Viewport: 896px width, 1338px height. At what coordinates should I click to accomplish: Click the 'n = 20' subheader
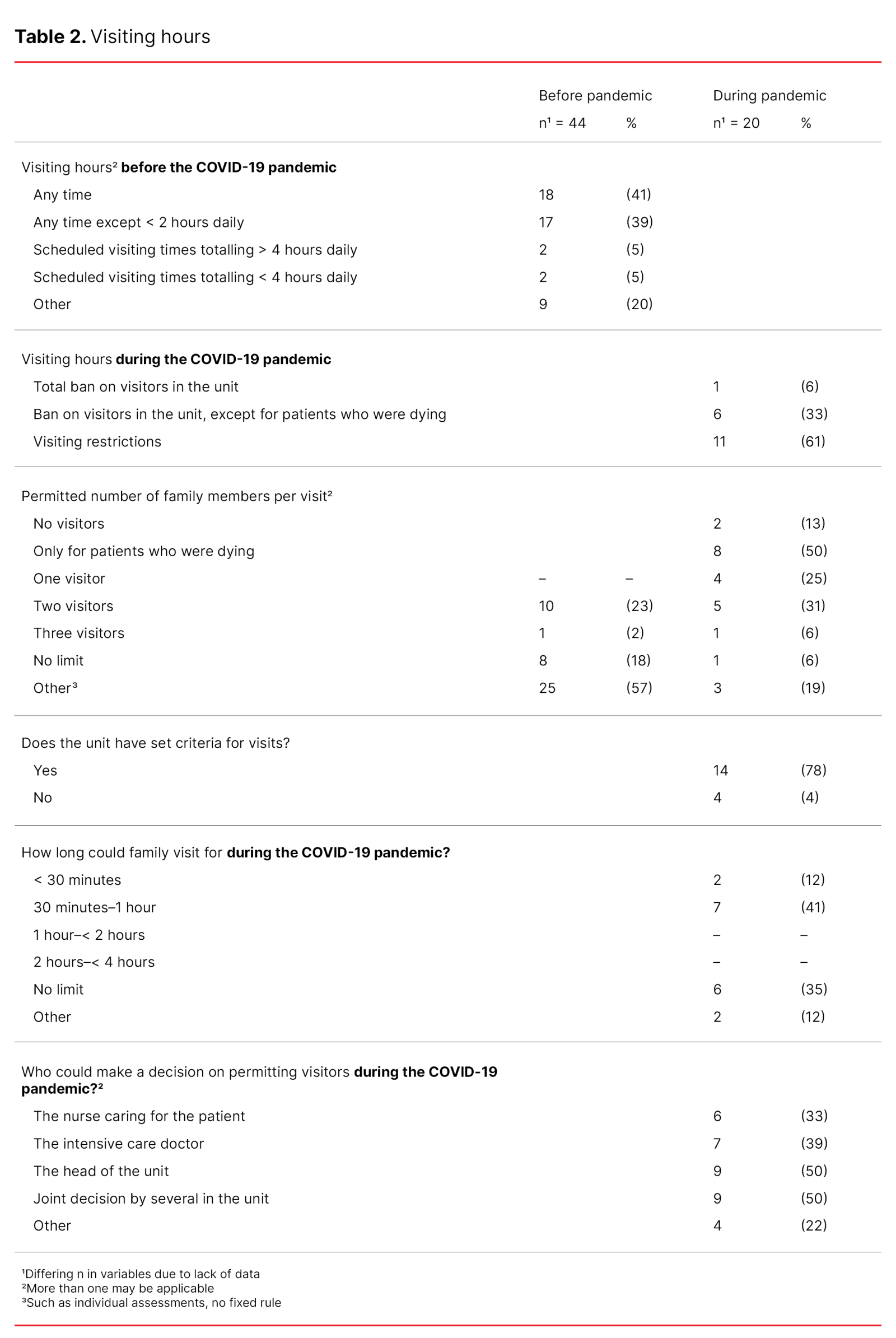736,123
